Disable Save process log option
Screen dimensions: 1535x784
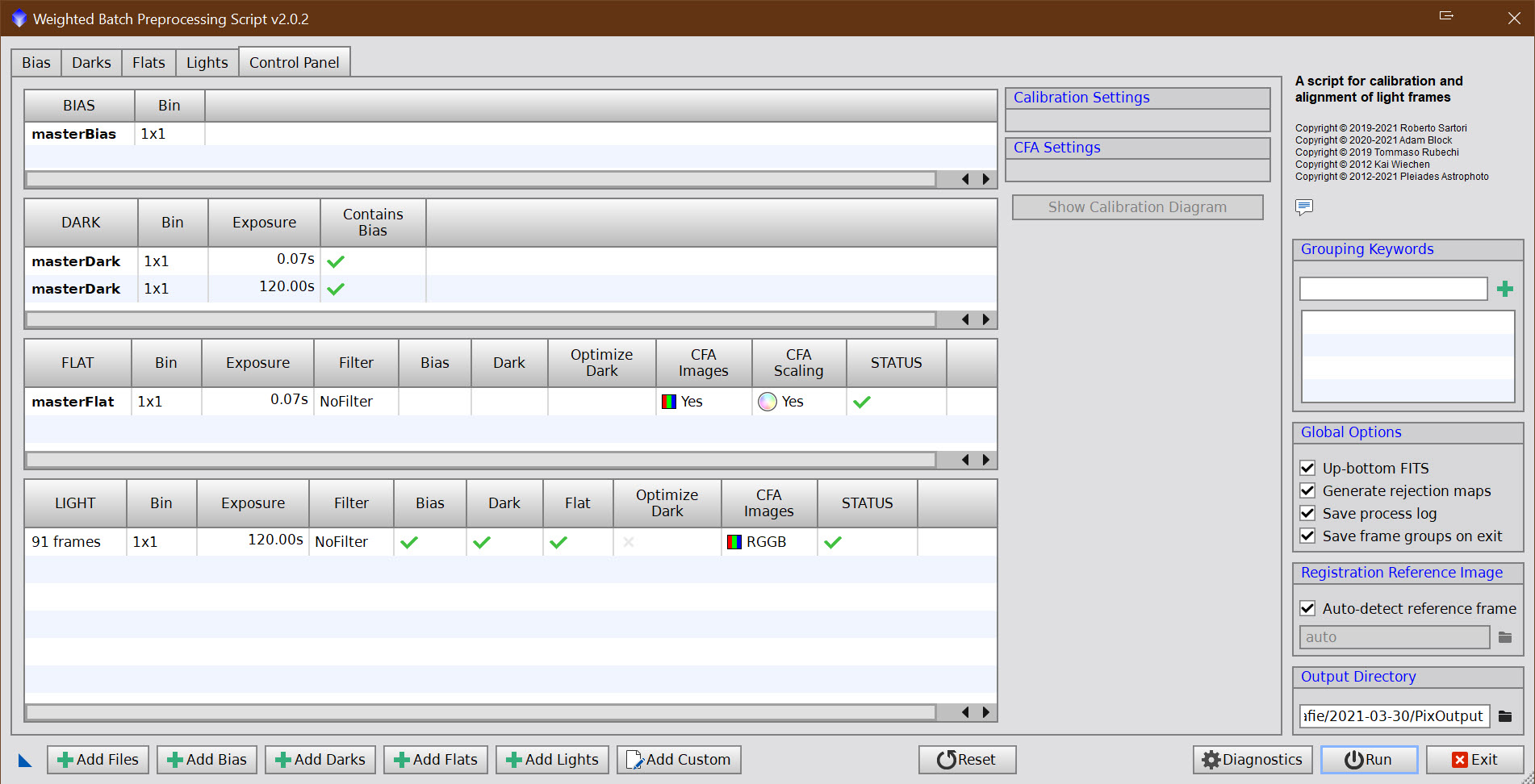click(1307, 513)
